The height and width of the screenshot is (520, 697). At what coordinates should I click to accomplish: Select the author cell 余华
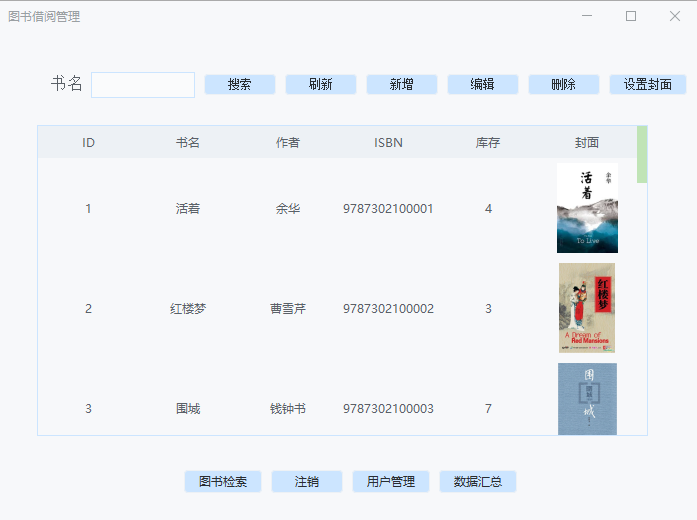[288, 208]
